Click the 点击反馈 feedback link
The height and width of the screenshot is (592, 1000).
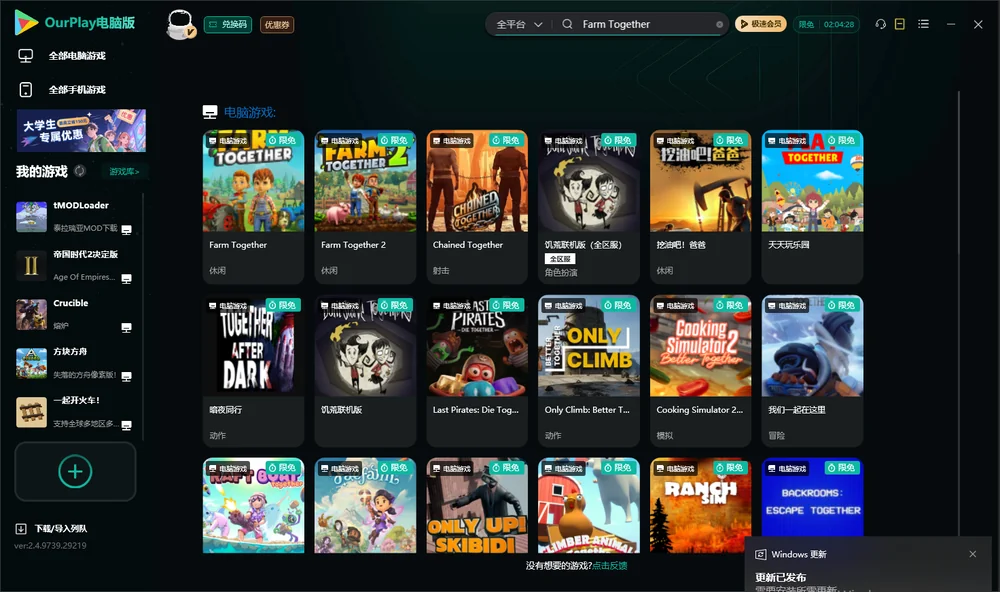(610, 565)
